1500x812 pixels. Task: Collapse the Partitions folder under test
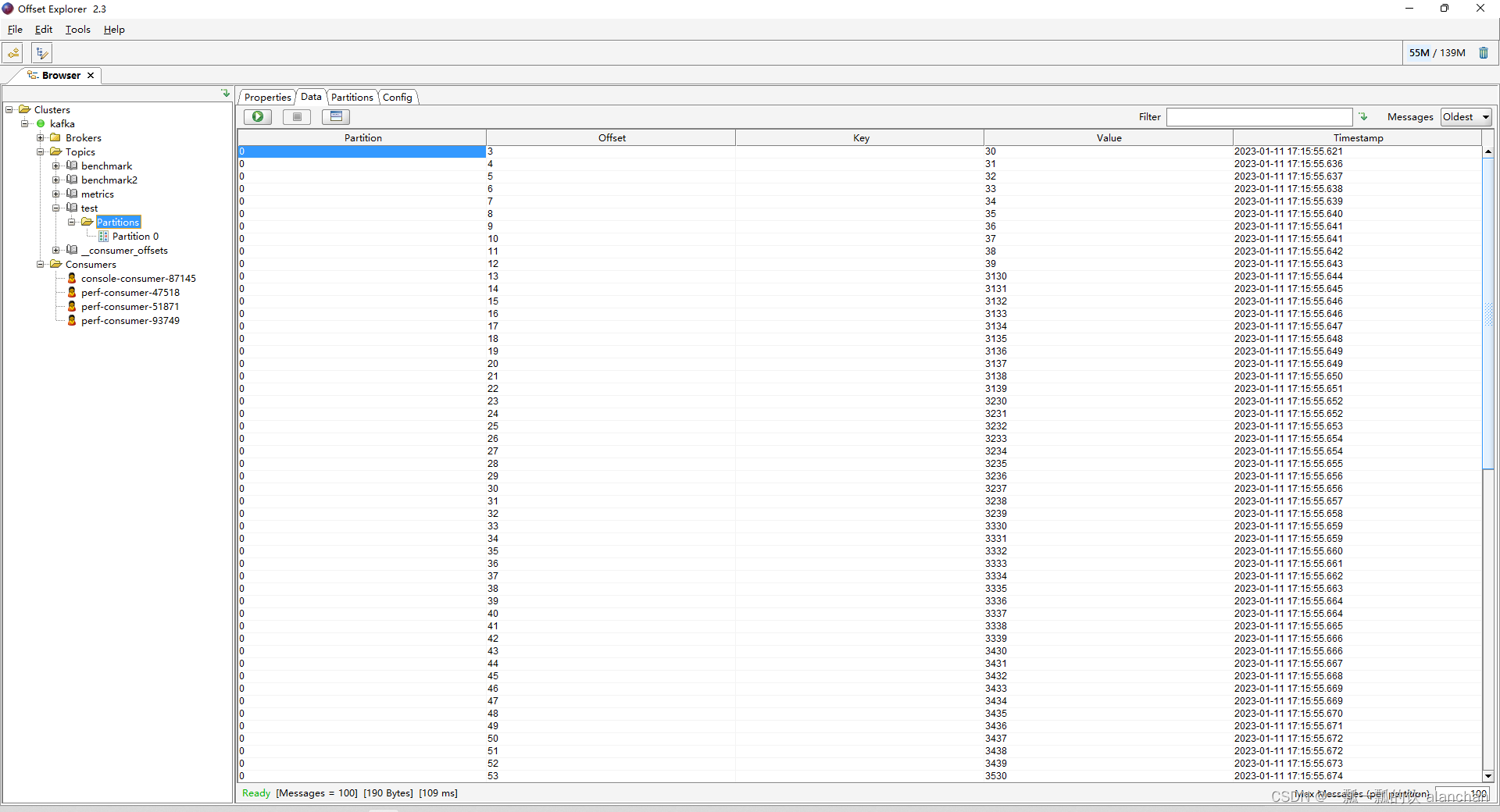point(72,223)
